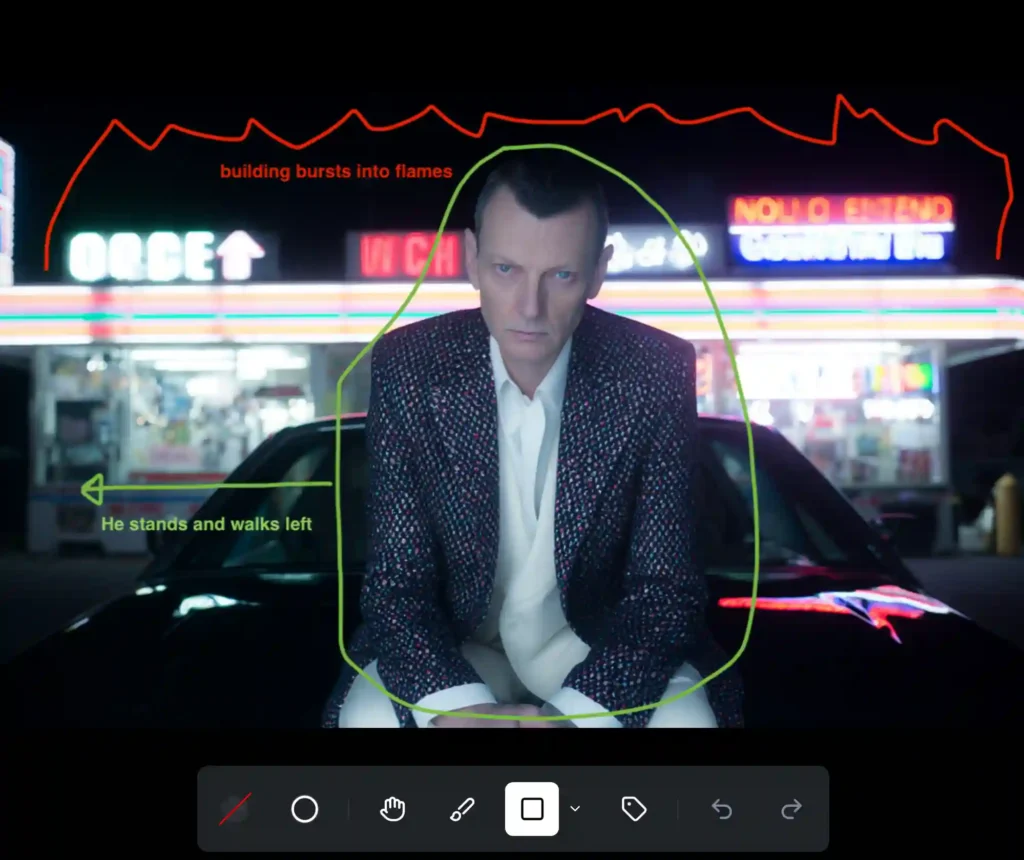
Task: Click the red light reflection on car hood
Action: point(840,605)
